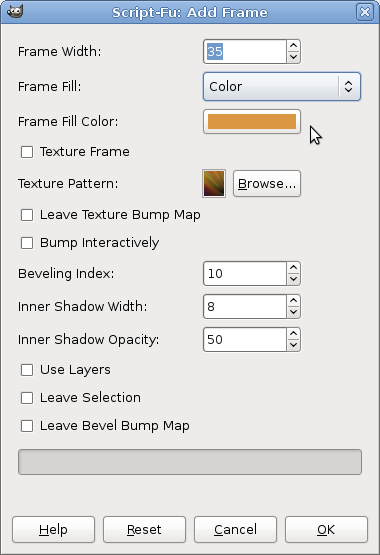Screen dimensions: 380x555
Task: Tick the Leave Selection checkbox
Action: 27,398
